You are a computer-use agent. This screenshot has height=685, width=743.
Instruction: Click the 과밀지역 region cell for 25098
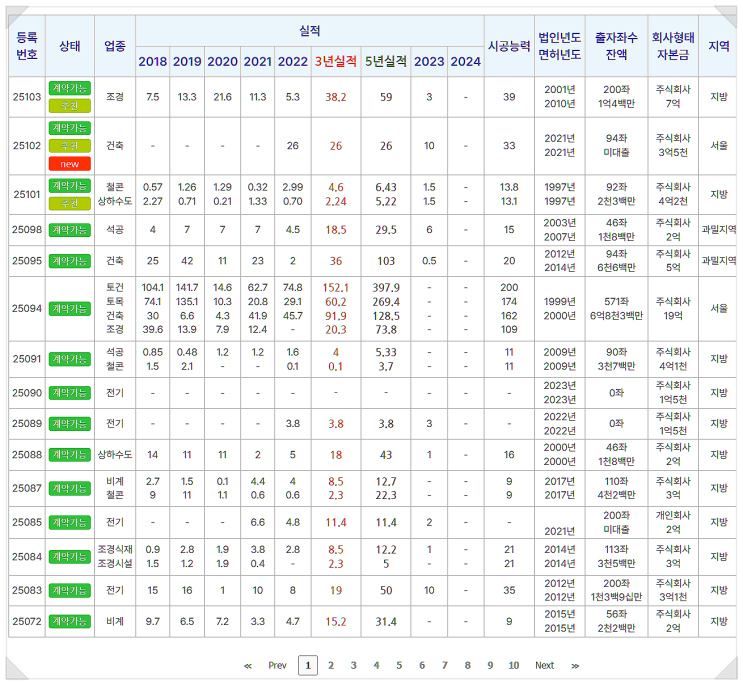coord(718,230)
